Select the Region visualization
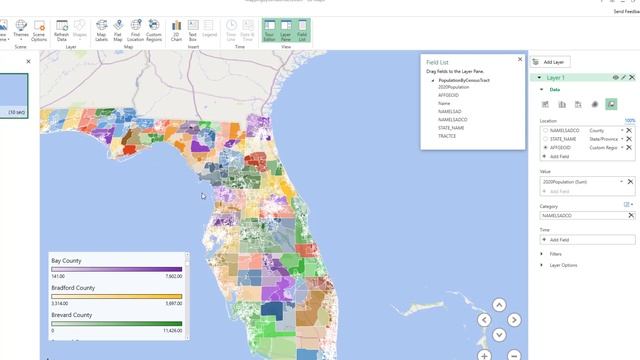 click(x=611, y=104)
